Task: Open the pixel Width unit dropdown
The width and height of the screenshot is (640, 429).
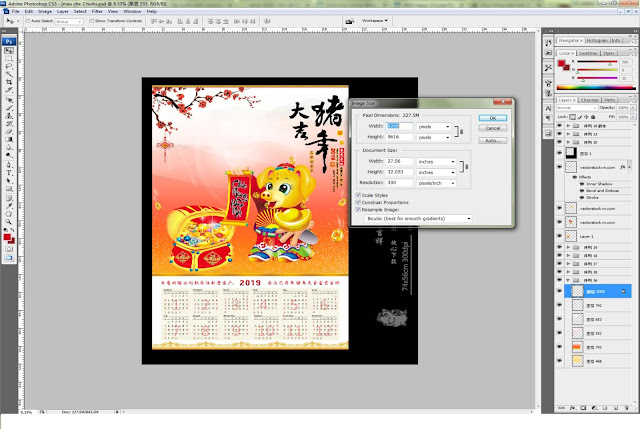Action: click(433, 127)
